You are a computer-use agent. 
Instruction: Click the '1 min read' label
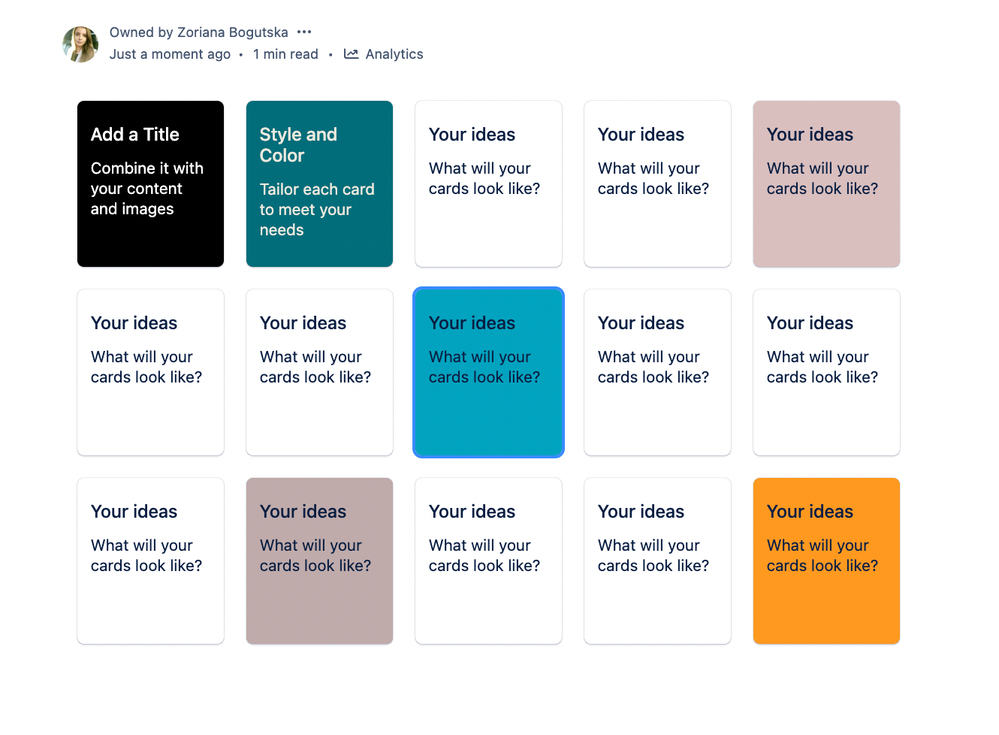tap(285, 54)
